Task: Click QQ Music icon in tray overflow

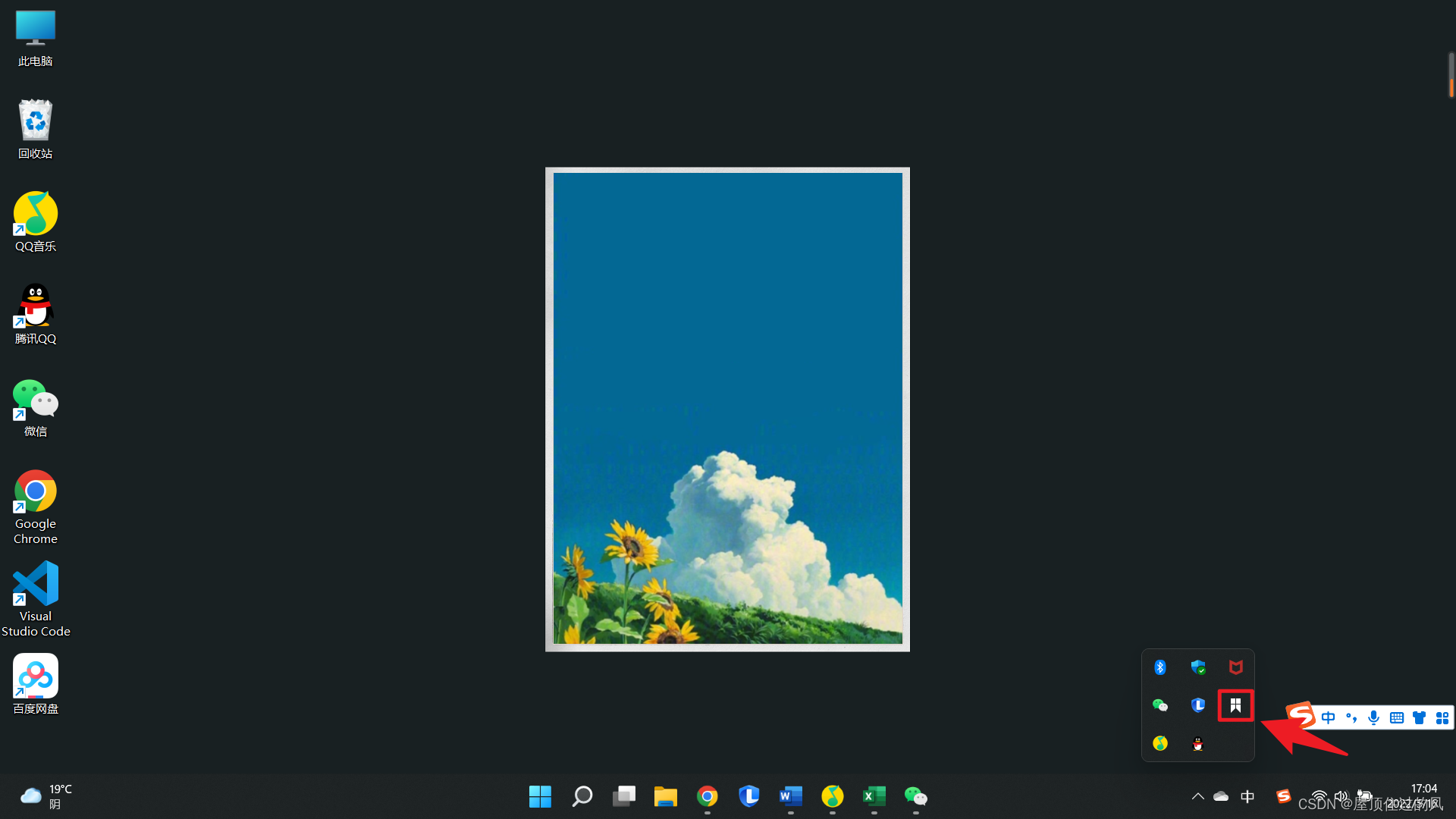Action: click(1159, 743)
